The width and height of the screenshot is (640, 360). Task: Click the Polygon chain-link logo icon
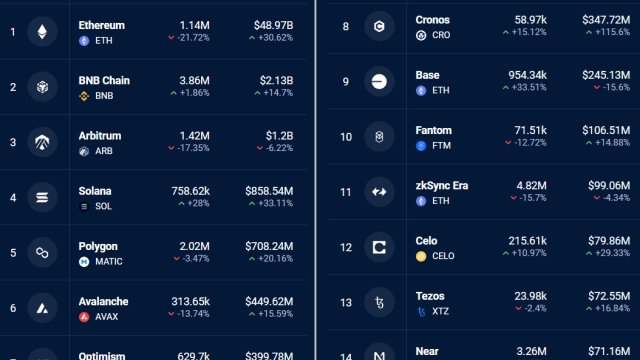tap(42, 253)
